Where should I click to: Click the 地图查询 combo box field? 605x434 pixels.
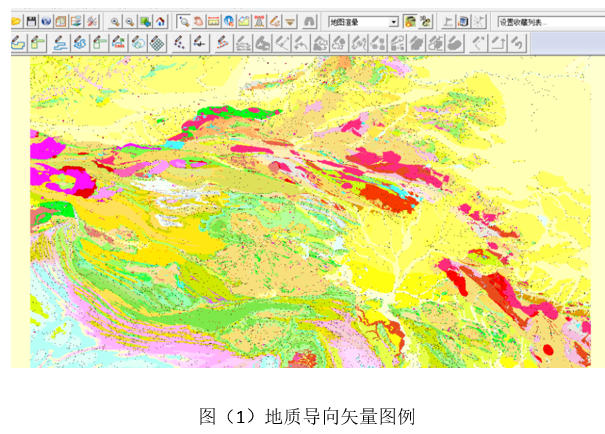357,20
